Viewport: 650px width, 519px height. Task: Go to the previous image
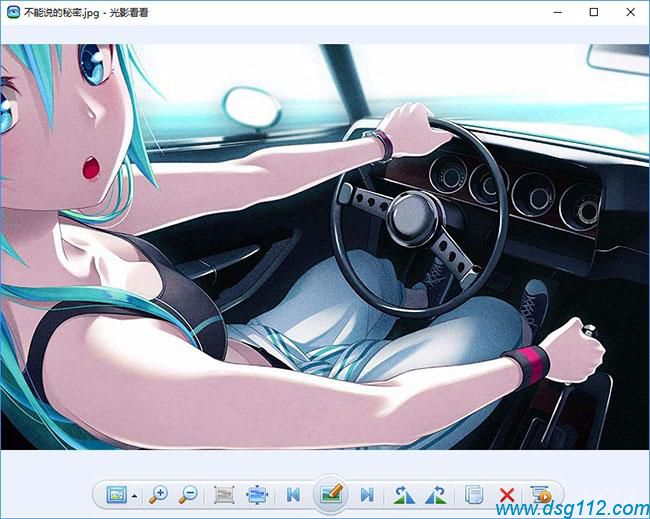click(x=293, y=495)
